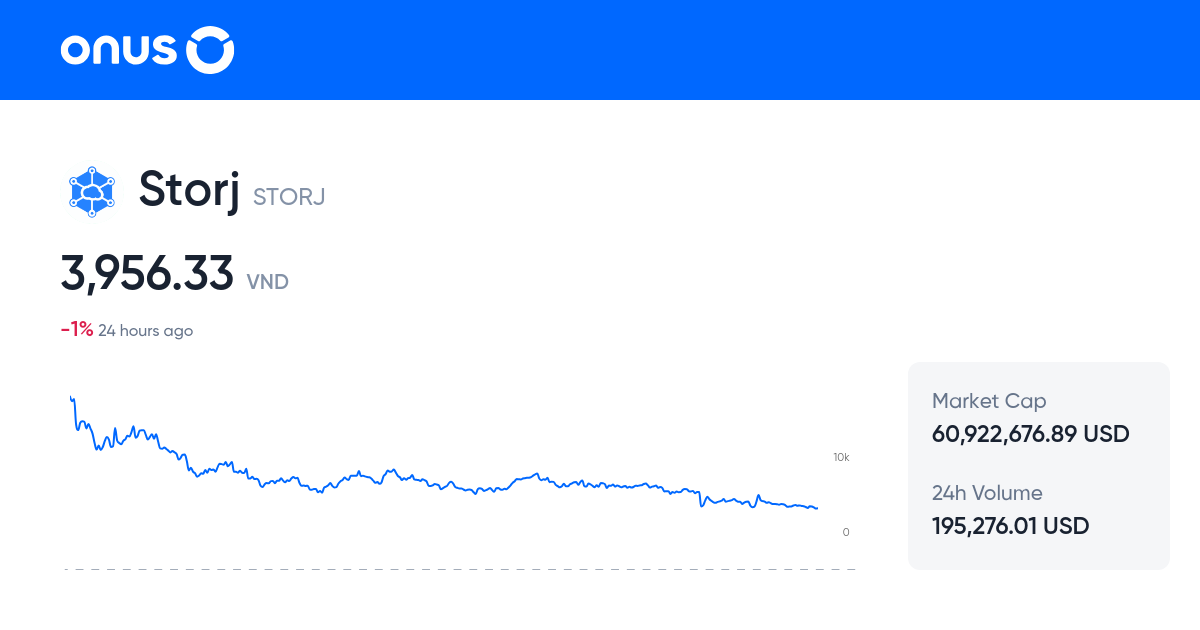Select the coin avatar next to Storj title

pyautogui.click(x=91, y=191)
